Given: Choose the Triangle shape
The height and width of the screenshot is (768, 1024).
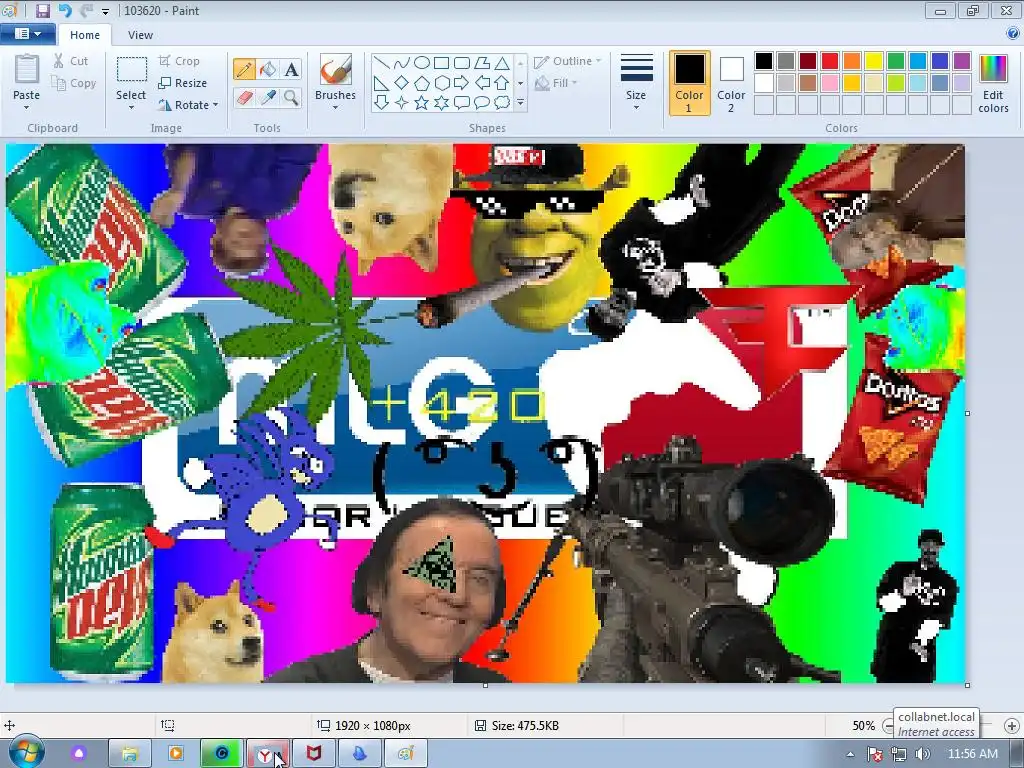Looking at the screenshot, I should [x=502, y=63].
